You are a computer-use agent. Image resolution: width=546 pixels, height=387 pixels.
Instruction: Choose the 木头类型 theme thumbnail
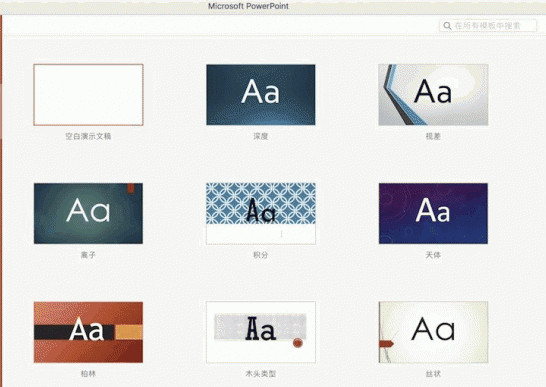[261, 332]
